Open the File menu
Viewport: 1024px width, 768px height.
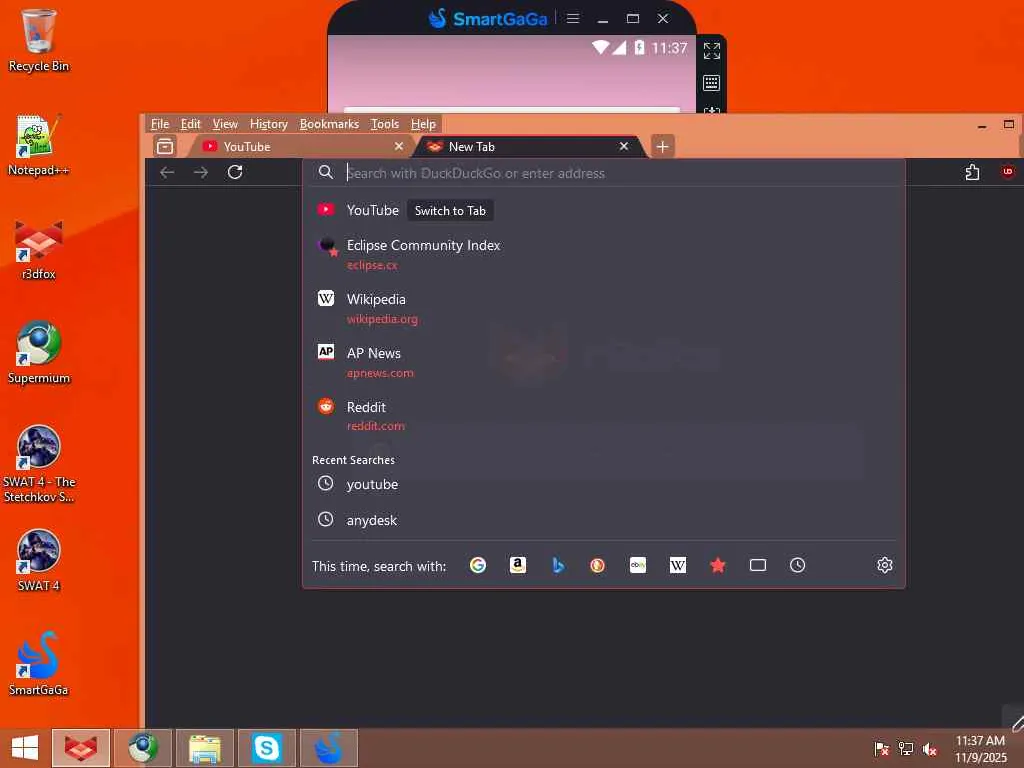(x=159, y=123)
